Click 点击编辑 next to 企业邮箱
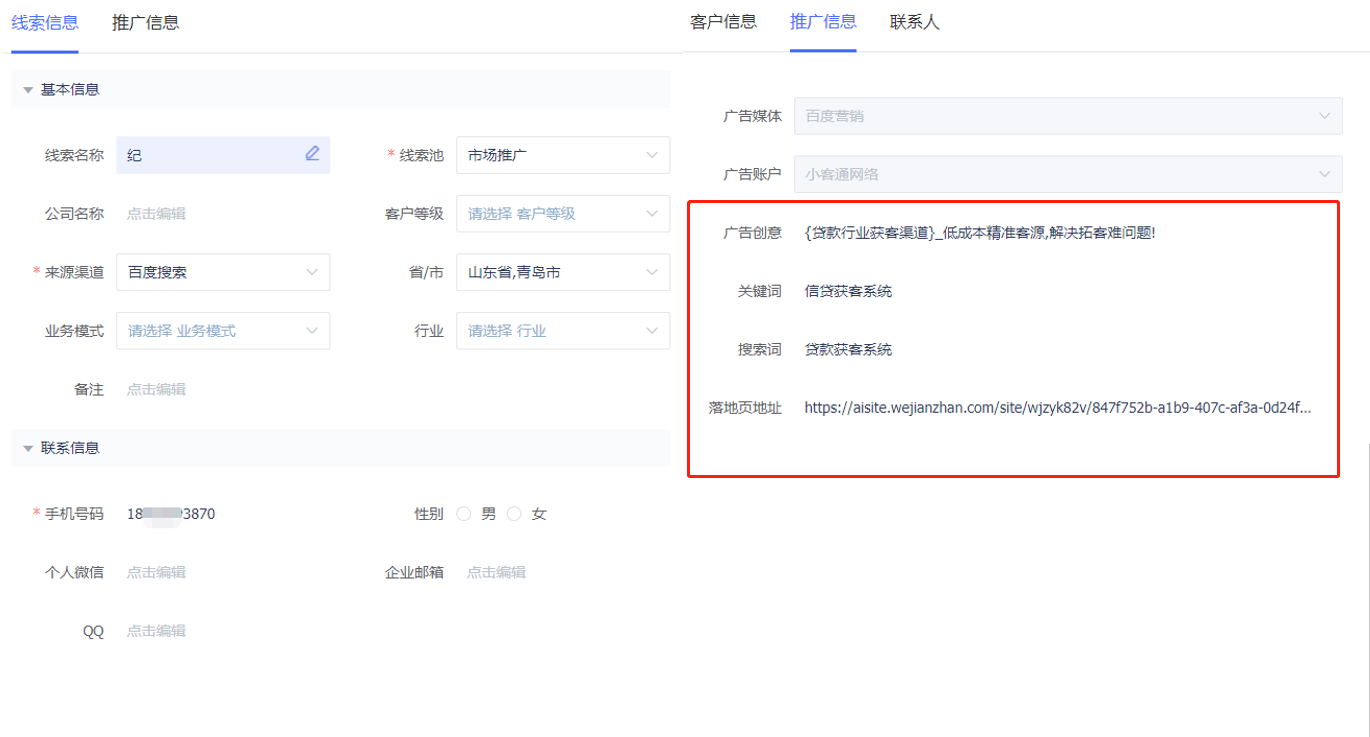 (x=496, y=572)
